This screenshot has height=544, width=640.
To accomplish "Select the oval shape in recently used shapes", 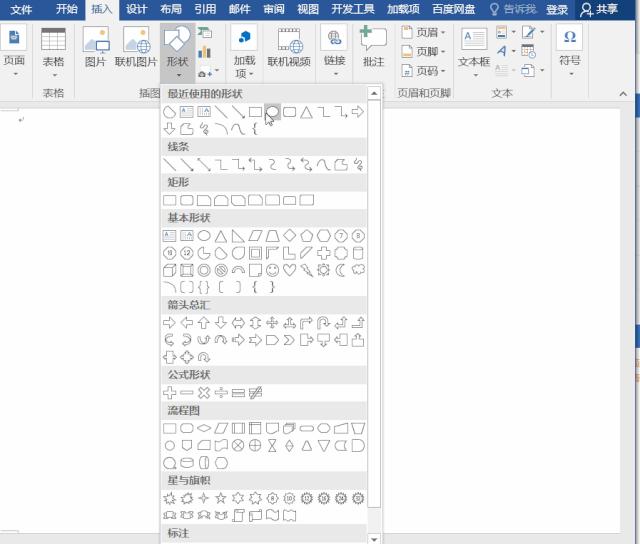I will click(x=272, y=111).
